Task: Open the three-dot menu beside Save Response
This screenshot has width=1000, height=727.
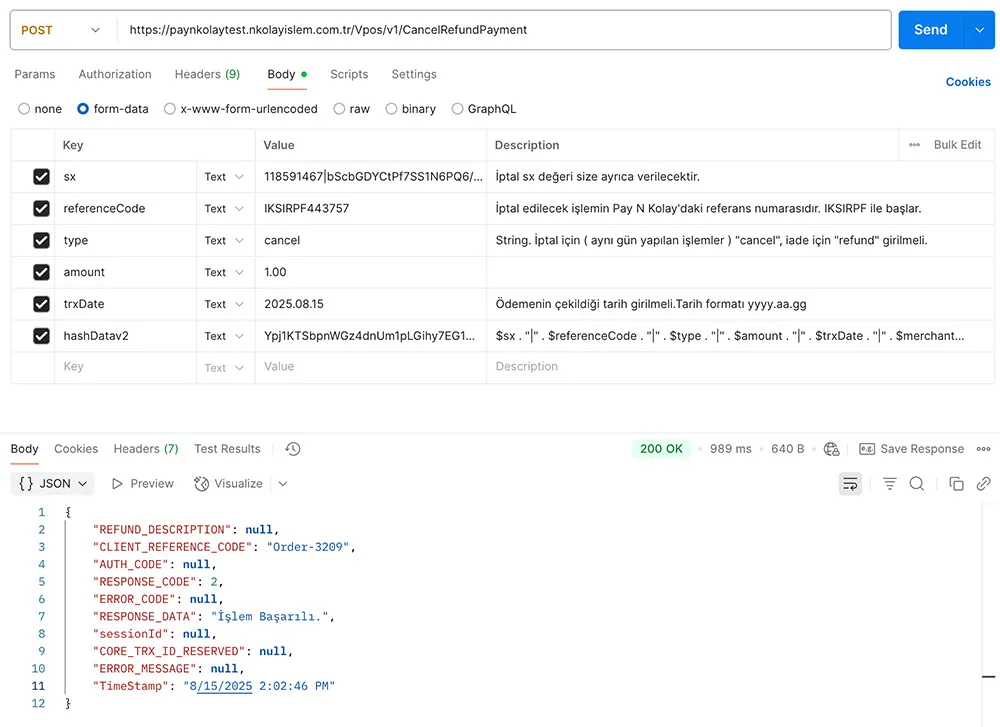Action: 983,449
